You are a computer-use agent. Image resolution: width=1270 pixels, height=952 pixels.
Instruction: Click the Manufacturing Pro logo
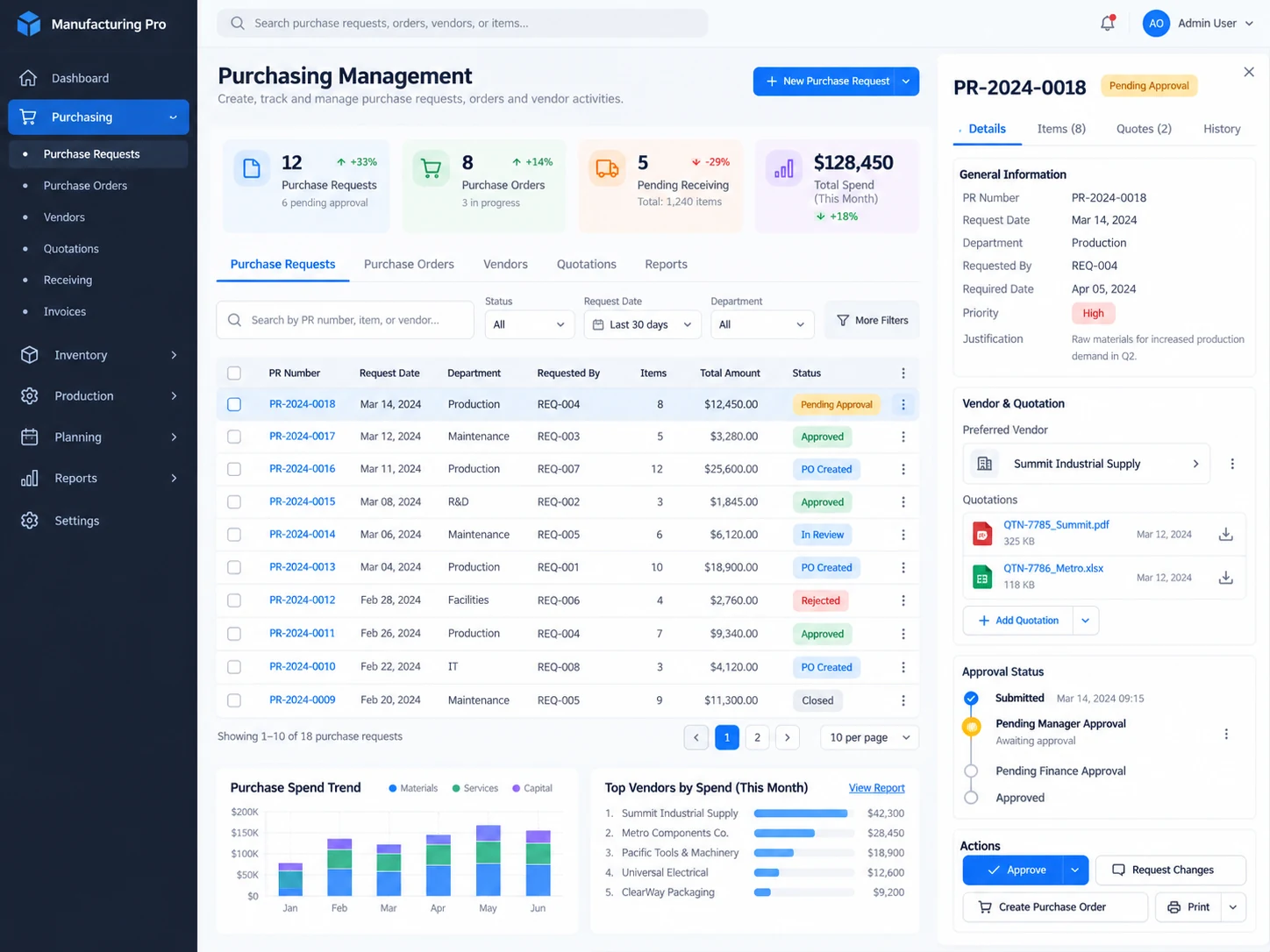pyautogui.click(x=29, y=24)
